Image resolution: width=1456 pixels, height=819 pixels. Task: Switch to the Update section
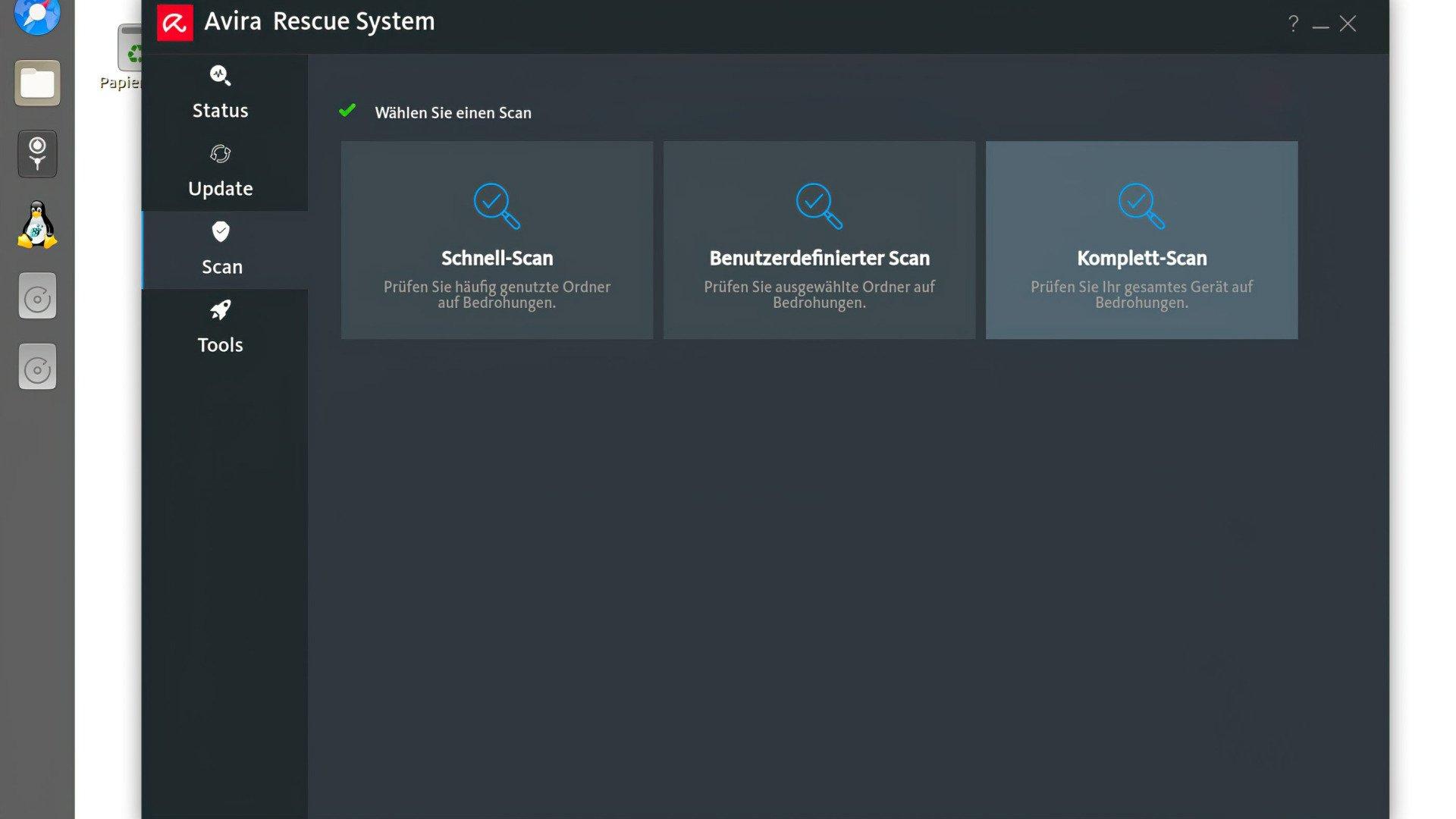(x=224, y=171)
